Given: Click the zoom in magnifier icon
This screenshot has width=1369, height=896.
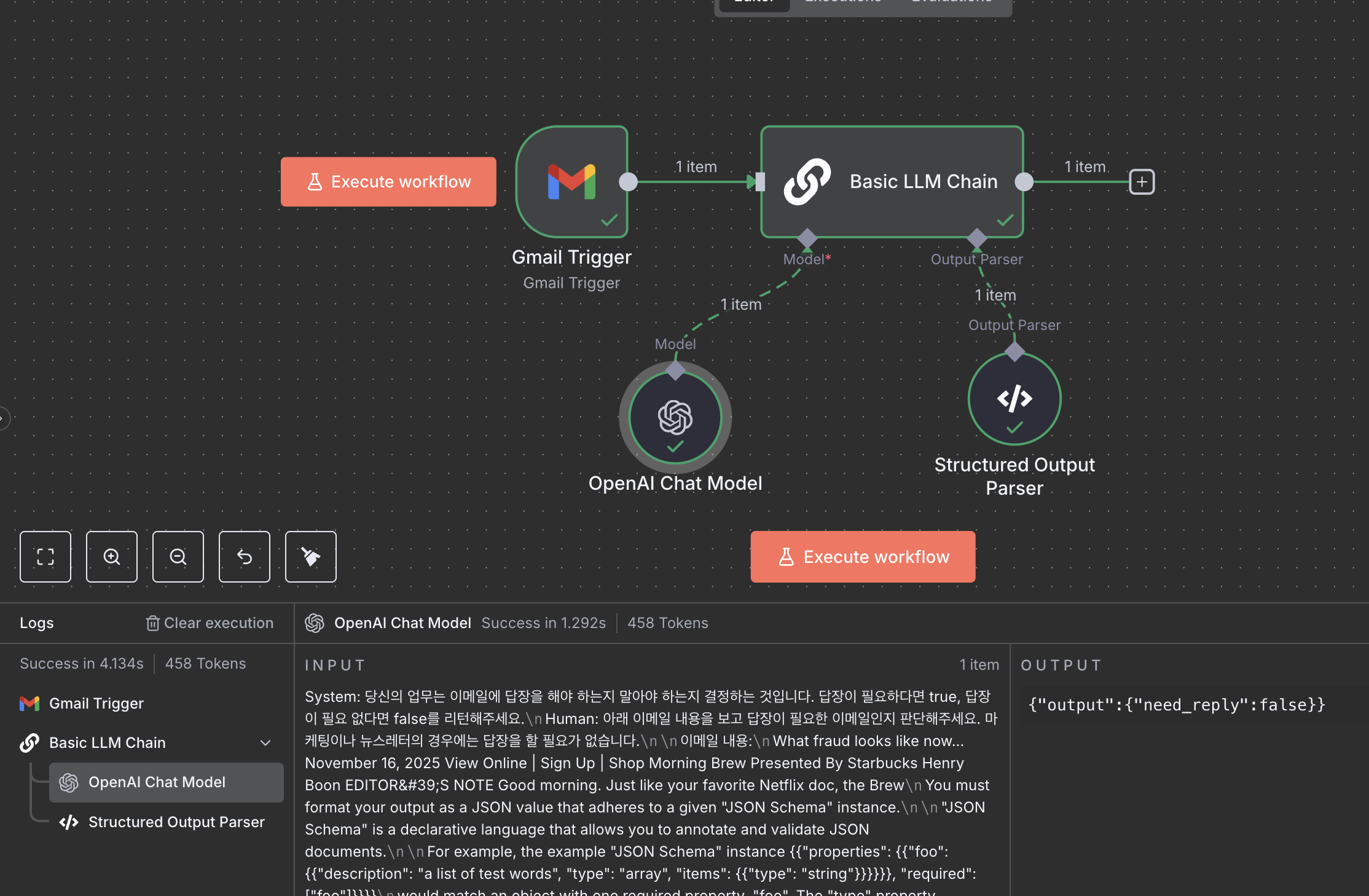Looking at the screenshot, I should pyautogui.click(x=112, y=557).
